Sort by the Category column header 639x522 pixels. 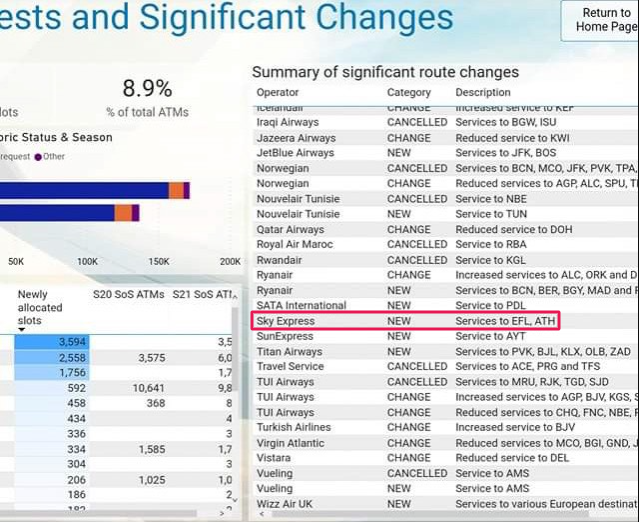pyautogui.click(x=409, y=93)
